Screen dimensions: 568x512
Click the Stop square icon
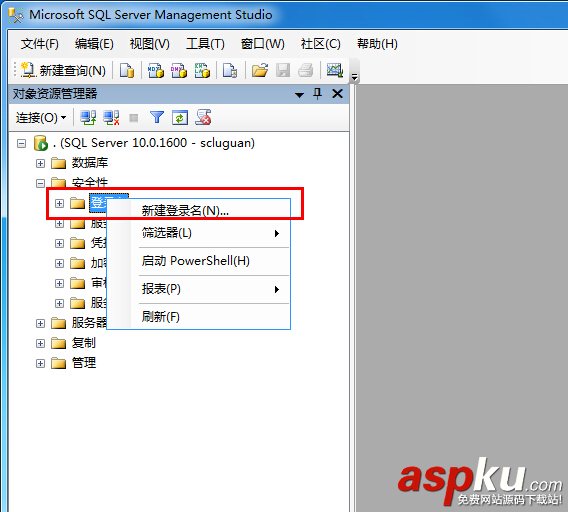tap(134, 118)
